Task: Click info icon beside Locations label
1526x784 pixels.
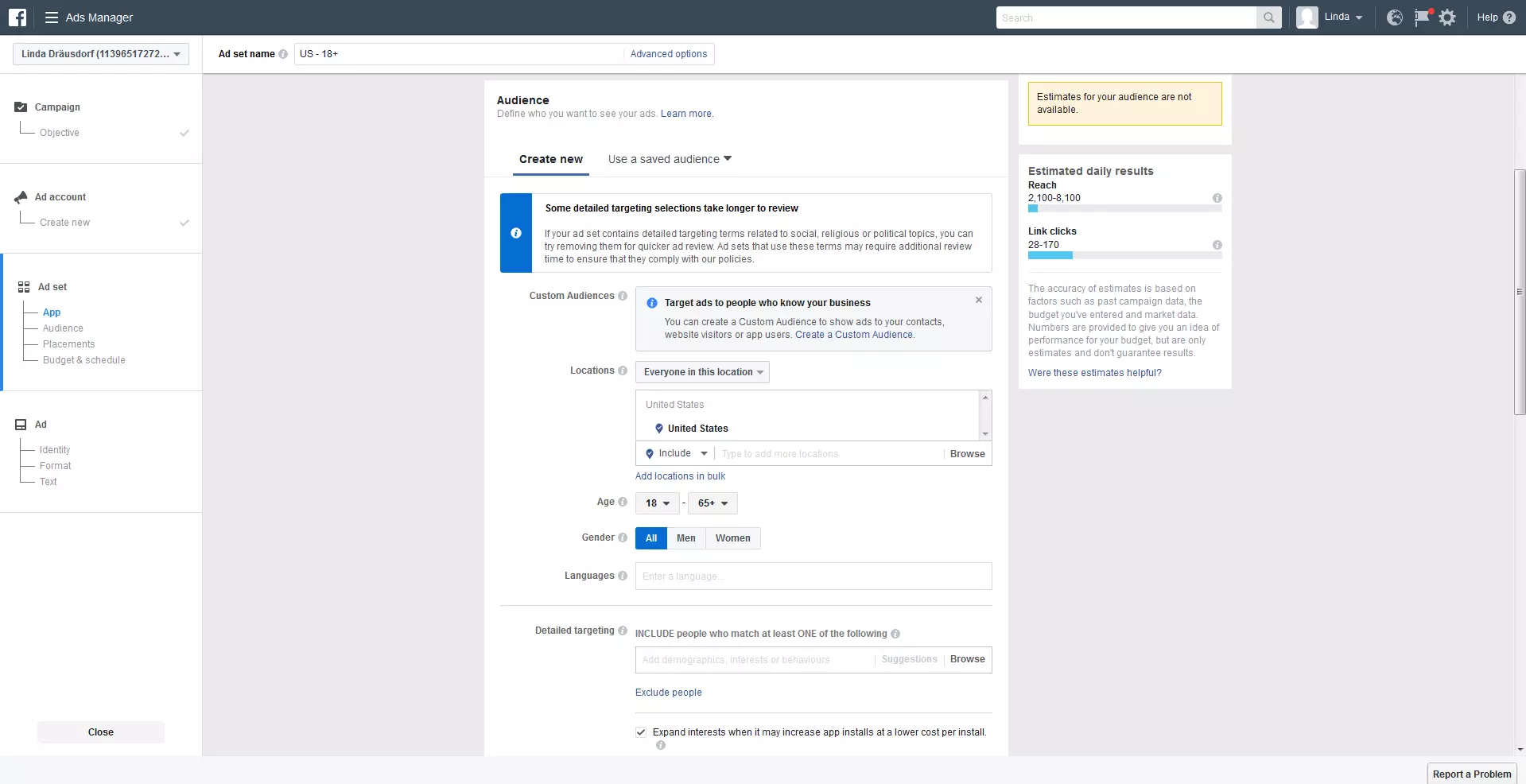Action: point(623,371)
